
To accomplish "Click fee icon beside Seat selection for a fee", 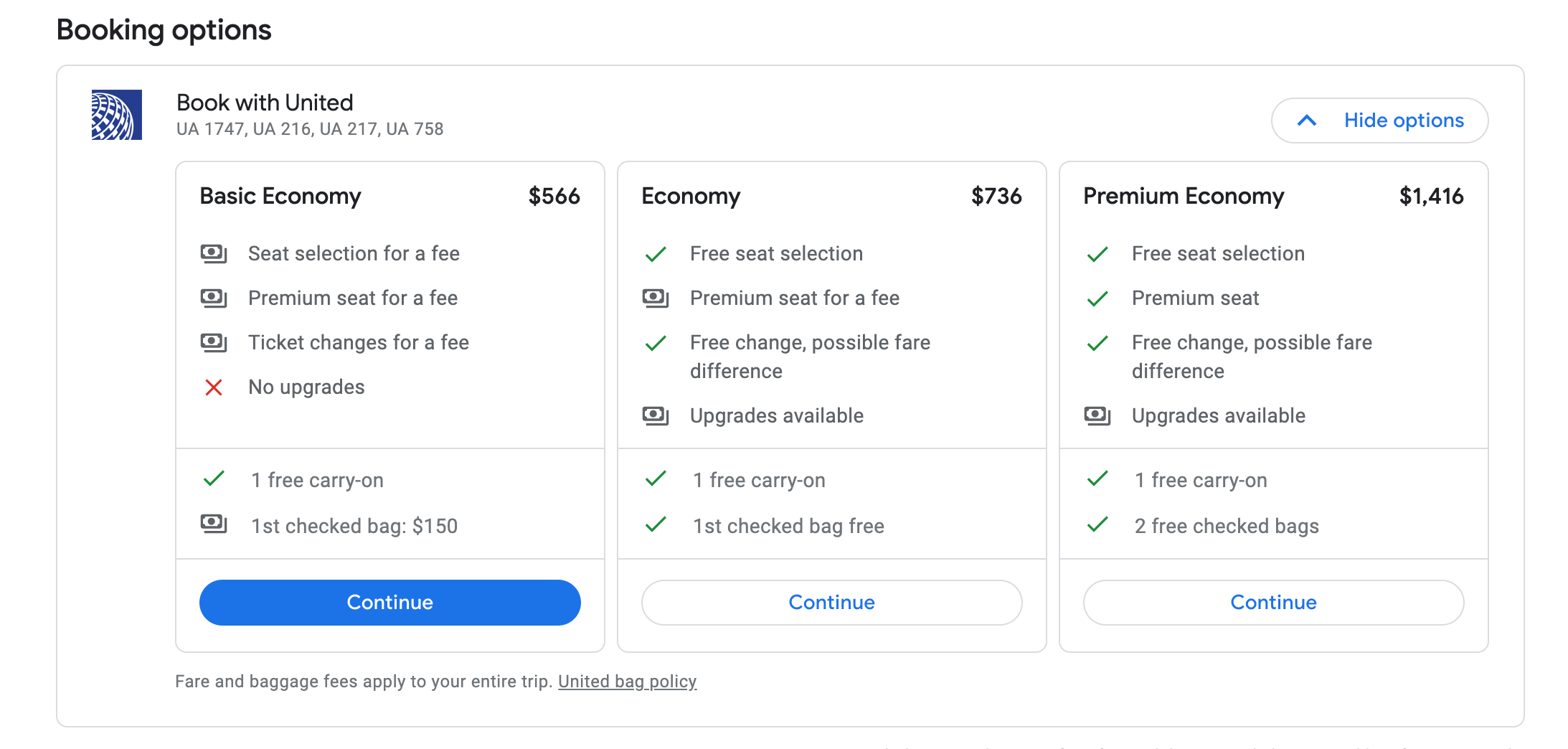I will click(x=214, y=254).
